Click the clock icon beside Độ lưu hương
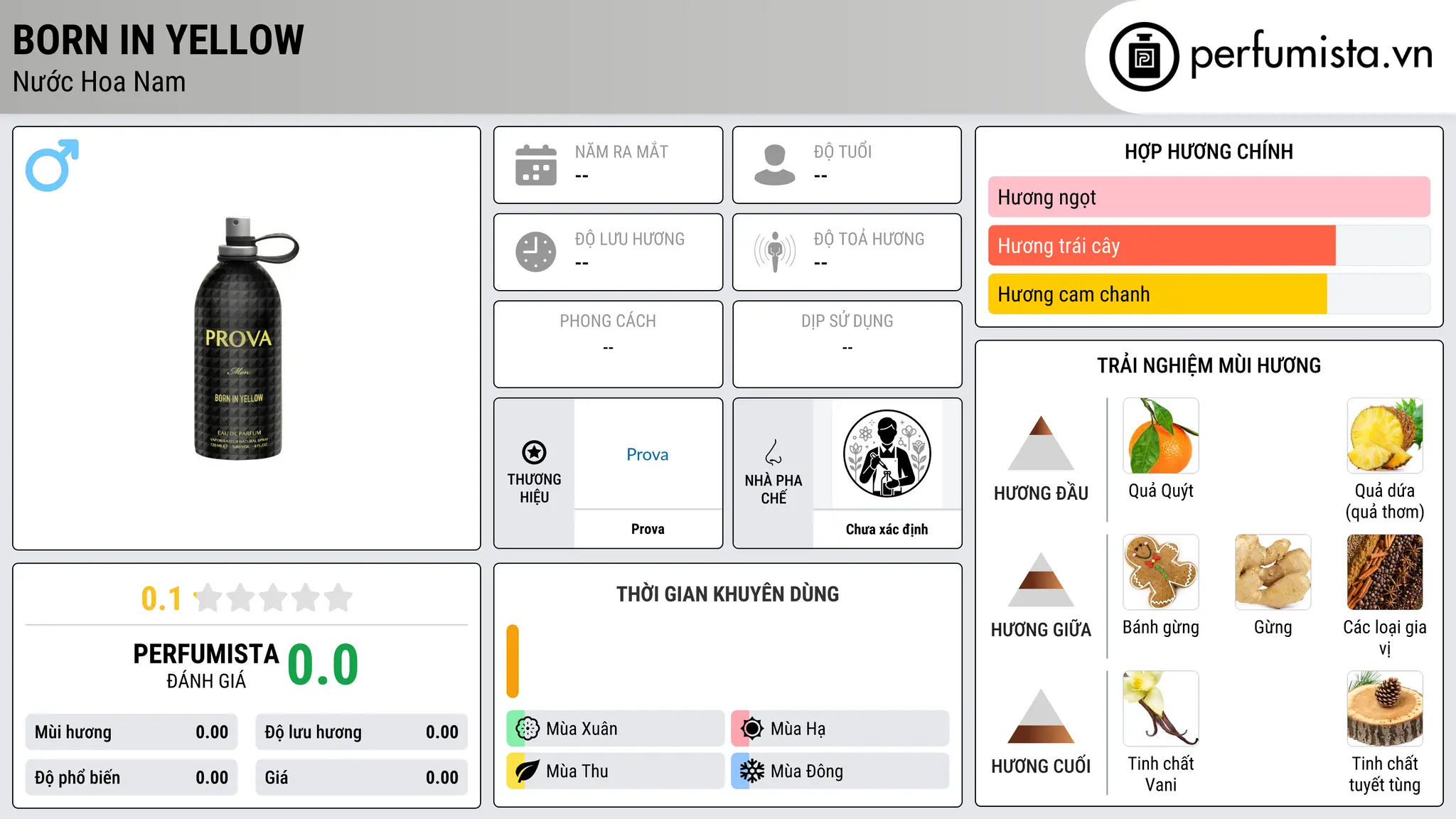Viewport: 1456px width, 819px height. 536,252
